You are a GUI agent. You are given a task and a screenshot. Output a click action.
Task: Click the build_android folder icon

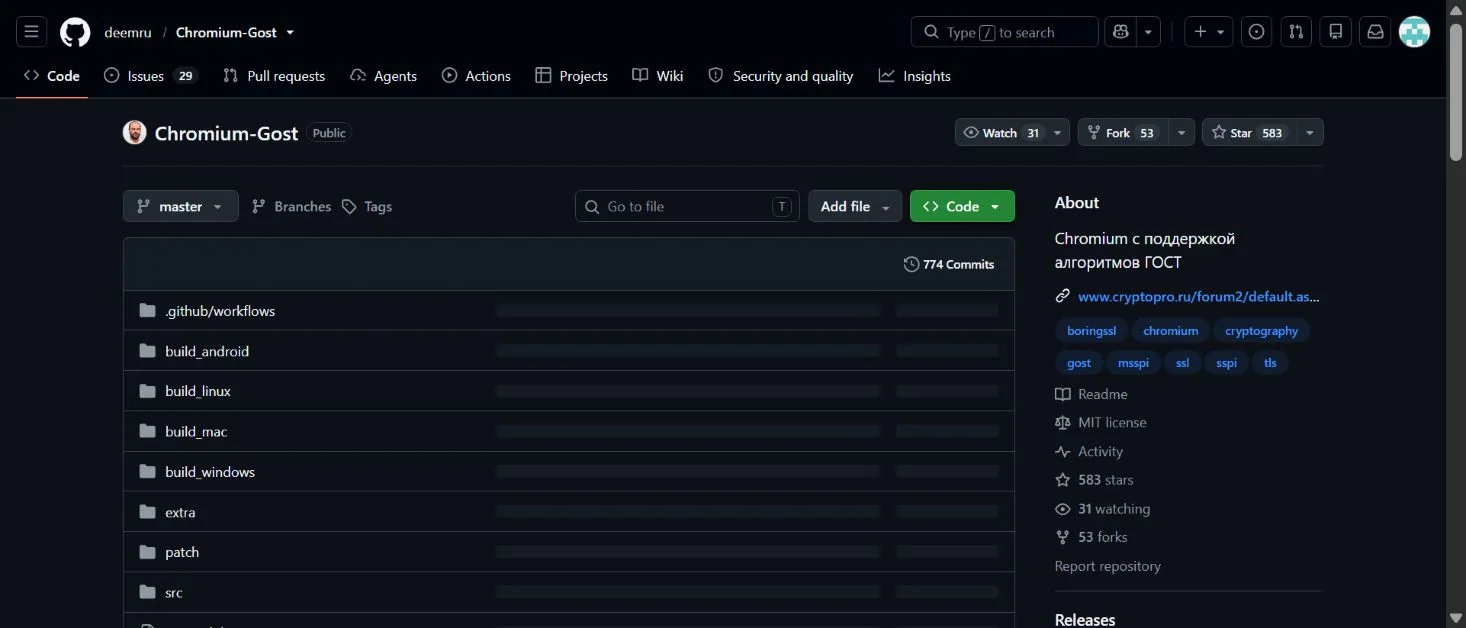pos(148,351)
